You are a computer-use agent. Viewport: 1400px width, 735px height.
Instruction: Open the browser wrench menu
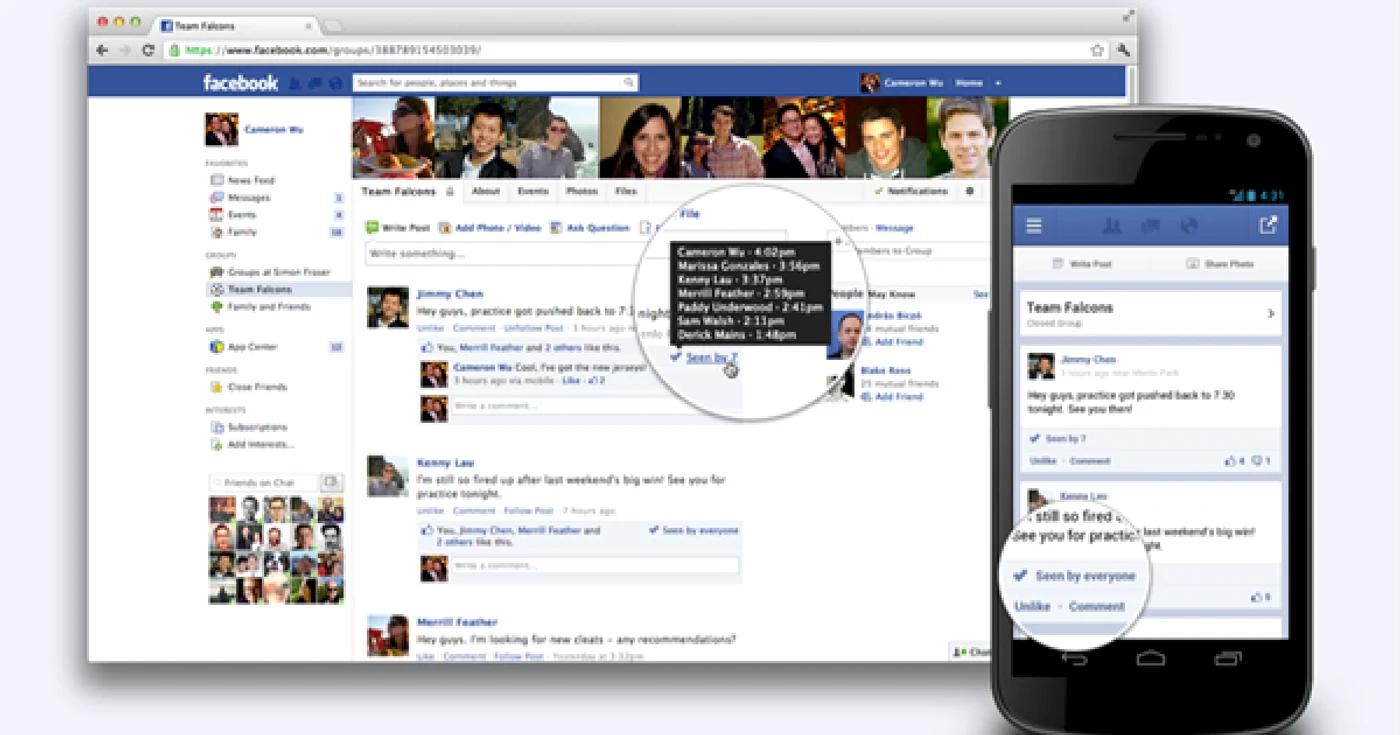click(x=1124, y=50)
